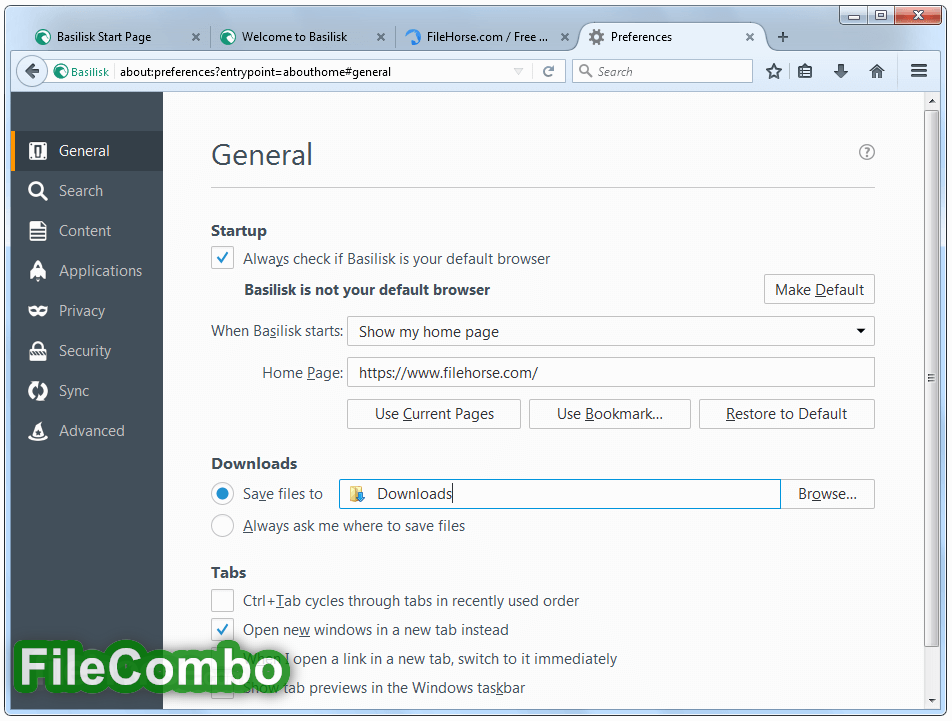Click the address bar URL text

(255, 72)
